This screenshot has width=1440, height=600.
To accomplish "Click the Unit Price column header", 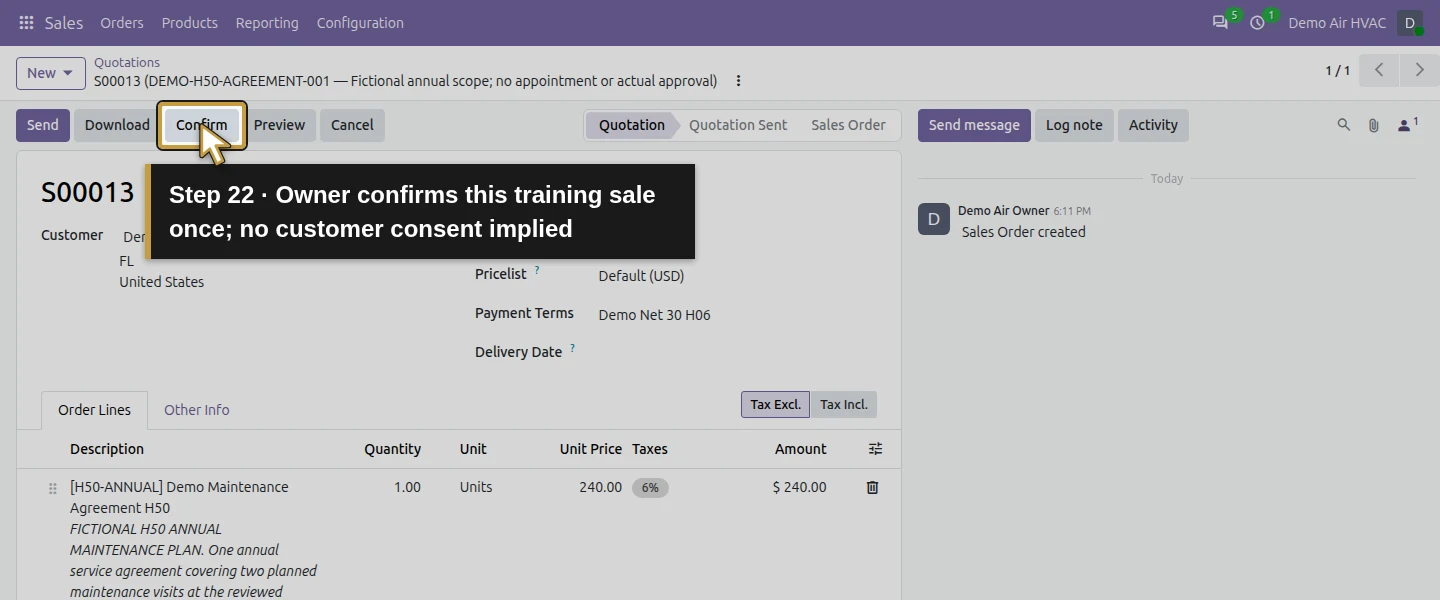I will (x=591, y=449).
